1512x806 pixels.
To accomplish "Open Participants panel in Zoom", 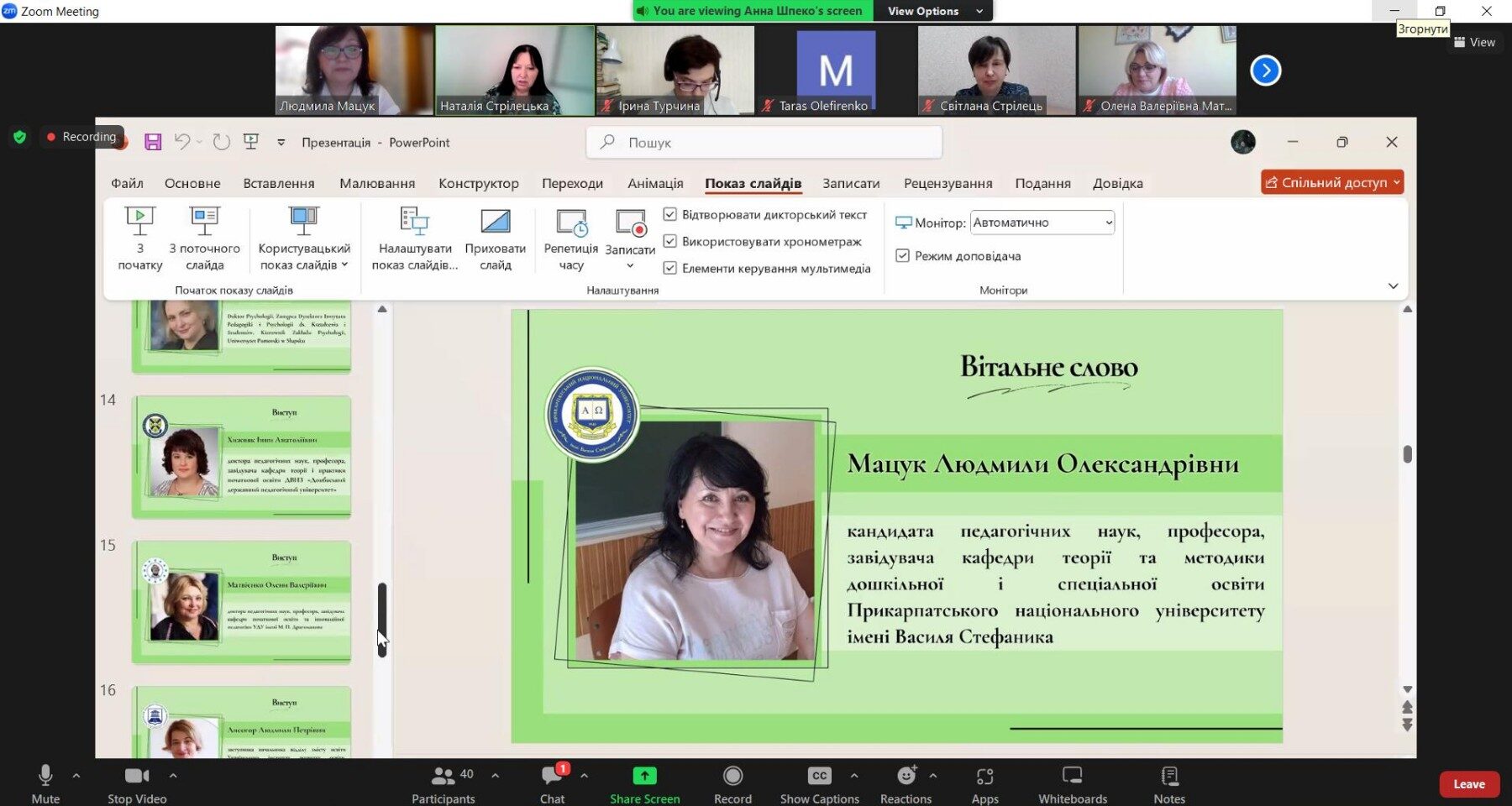I will point(444,783).
